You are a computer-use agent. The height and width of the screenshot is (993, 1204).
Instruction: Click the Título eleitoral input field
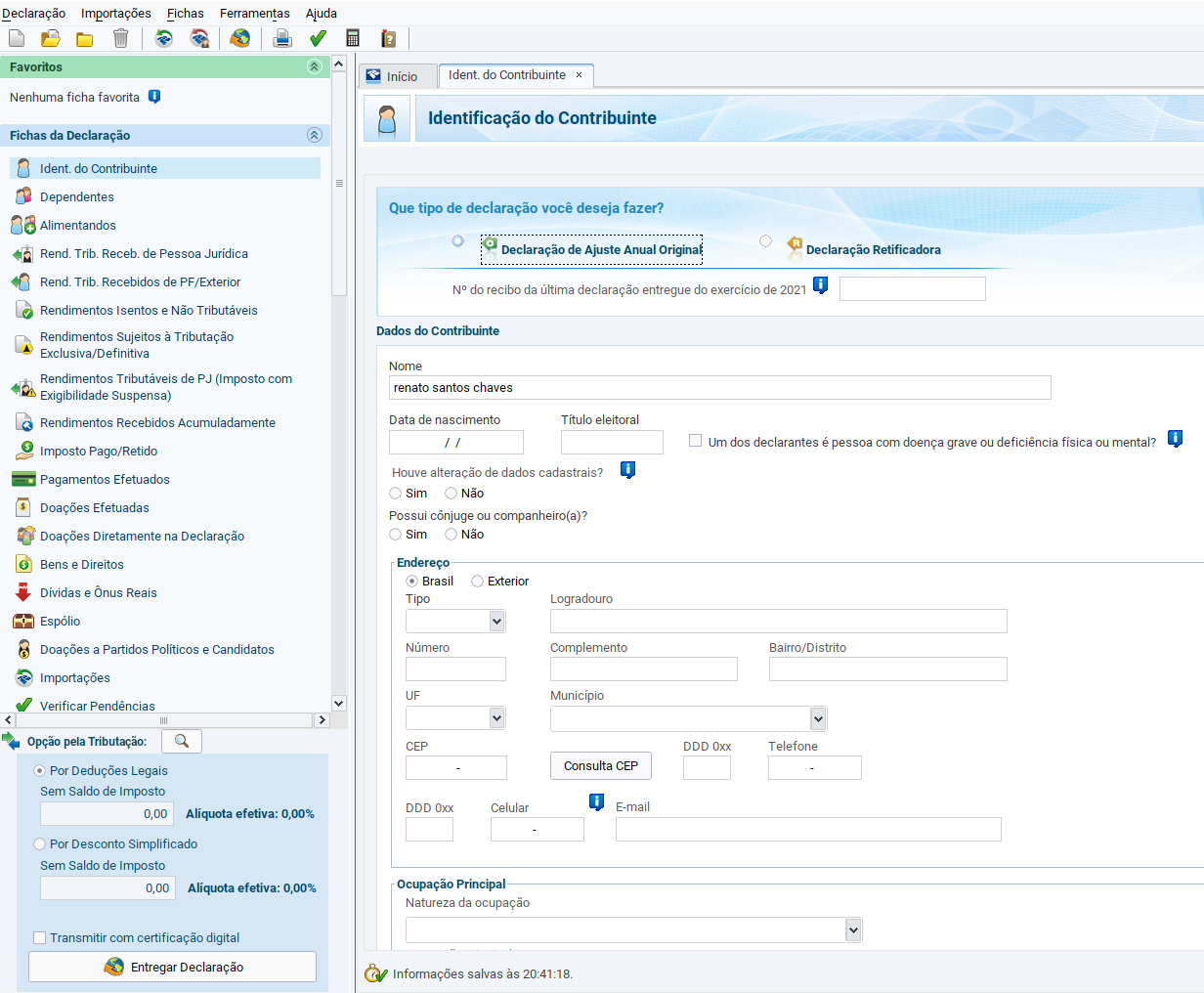pyautogui.click(x=612, y=443)
